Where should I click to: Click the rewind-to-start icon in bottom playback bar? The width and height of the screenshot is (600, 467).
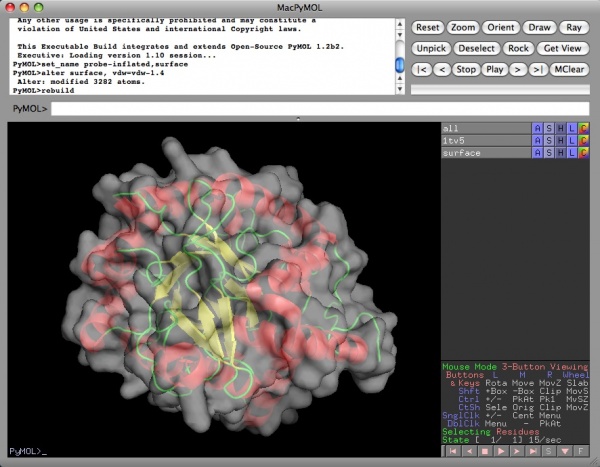click(452, 452)
